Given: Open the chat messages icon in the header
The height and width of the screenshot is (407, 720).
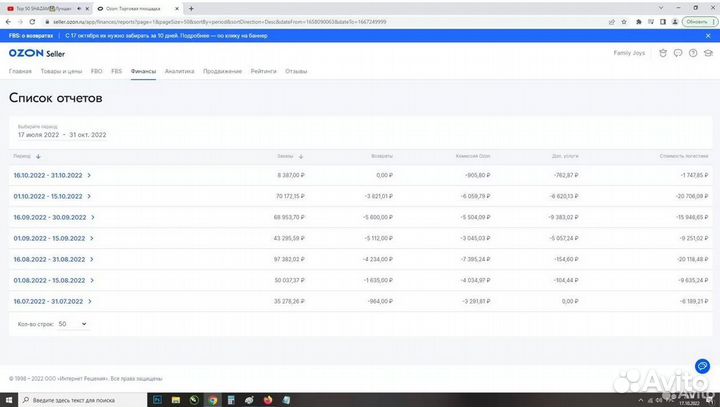Looking at the screenshot, I should point(678,53).
